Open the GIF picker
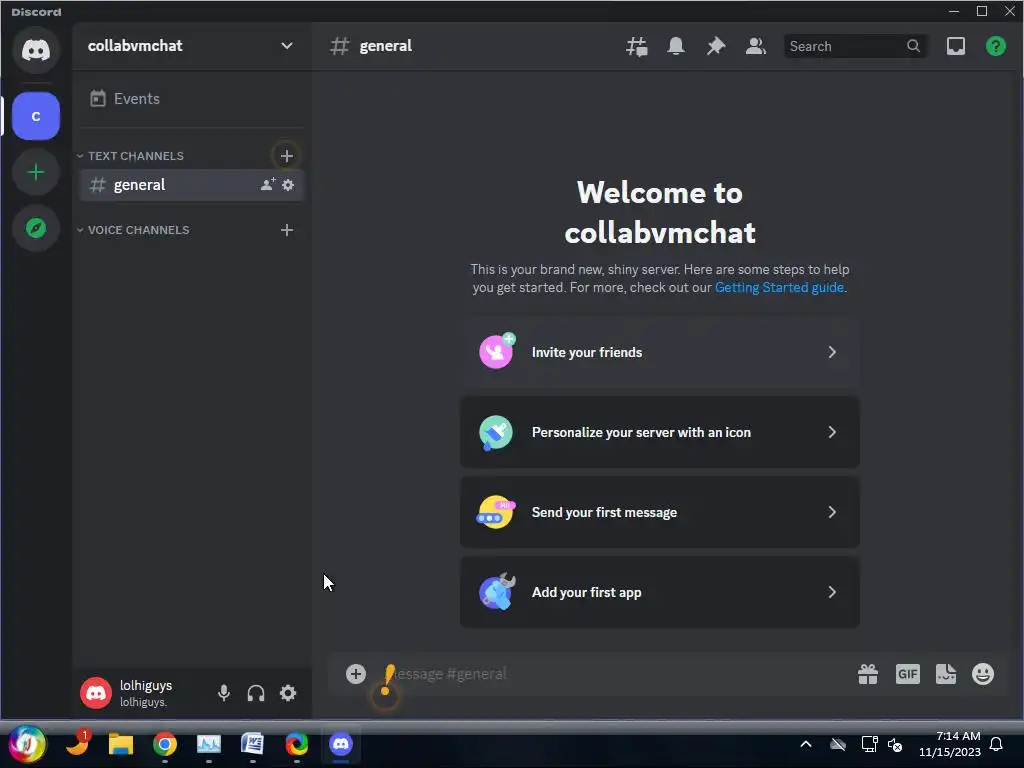Image resolution: width=1024 pixels, height=768 pixels. pyautogui.click(x=908, y=674)
